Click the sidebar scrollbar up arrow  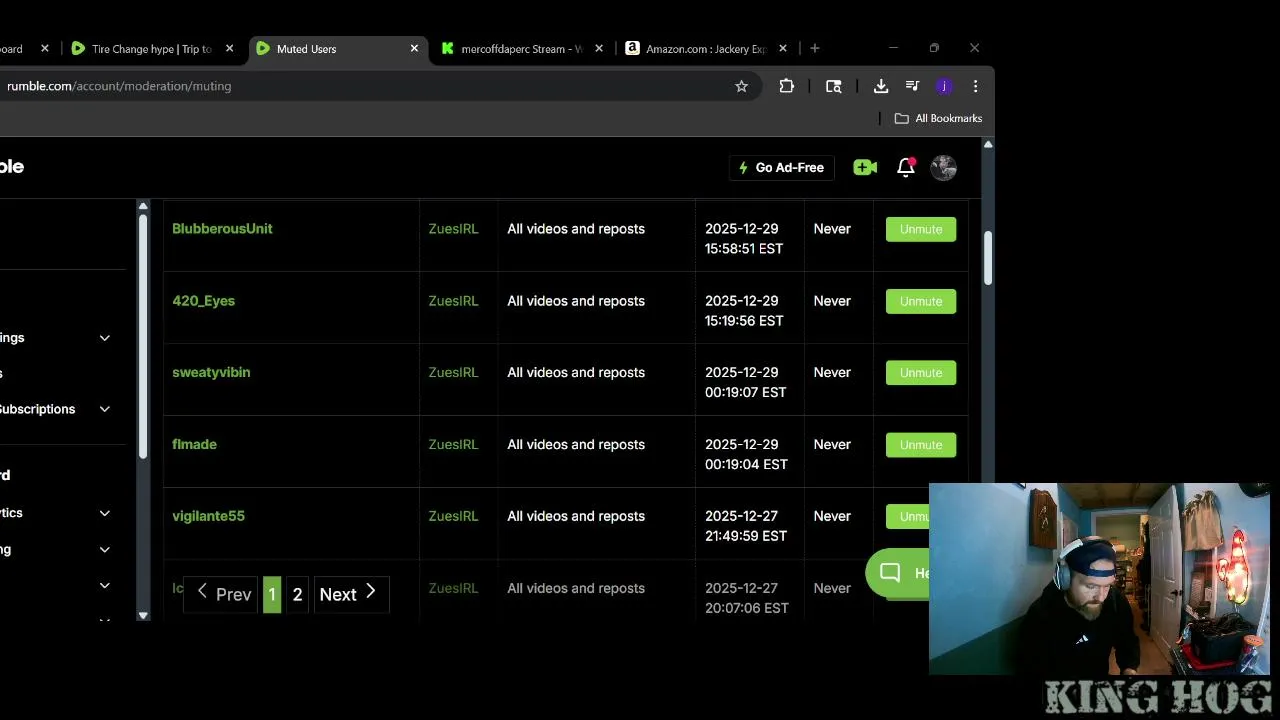pos(143,206)
